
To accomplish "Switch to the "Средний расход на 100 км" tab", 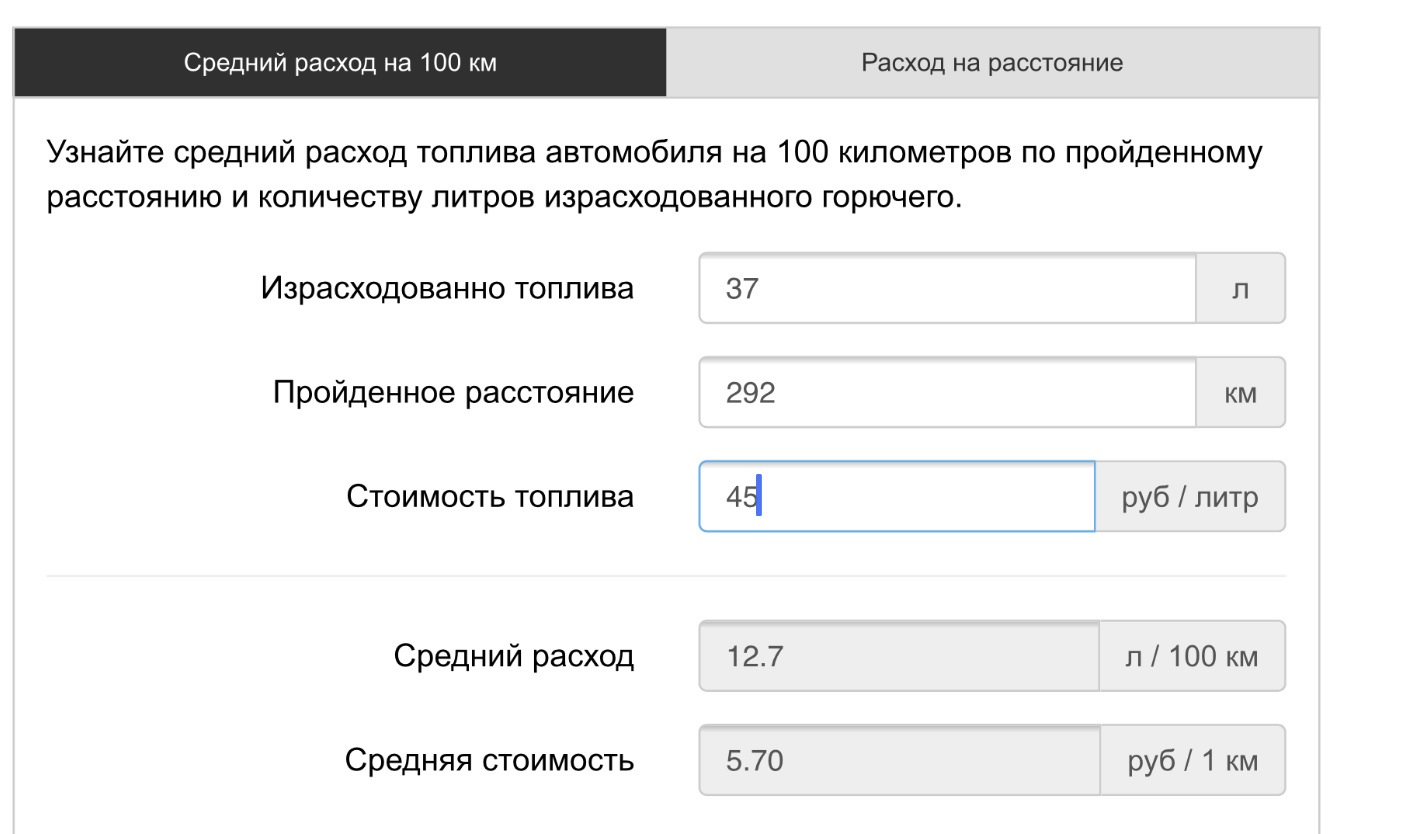I will pos(340,63).
